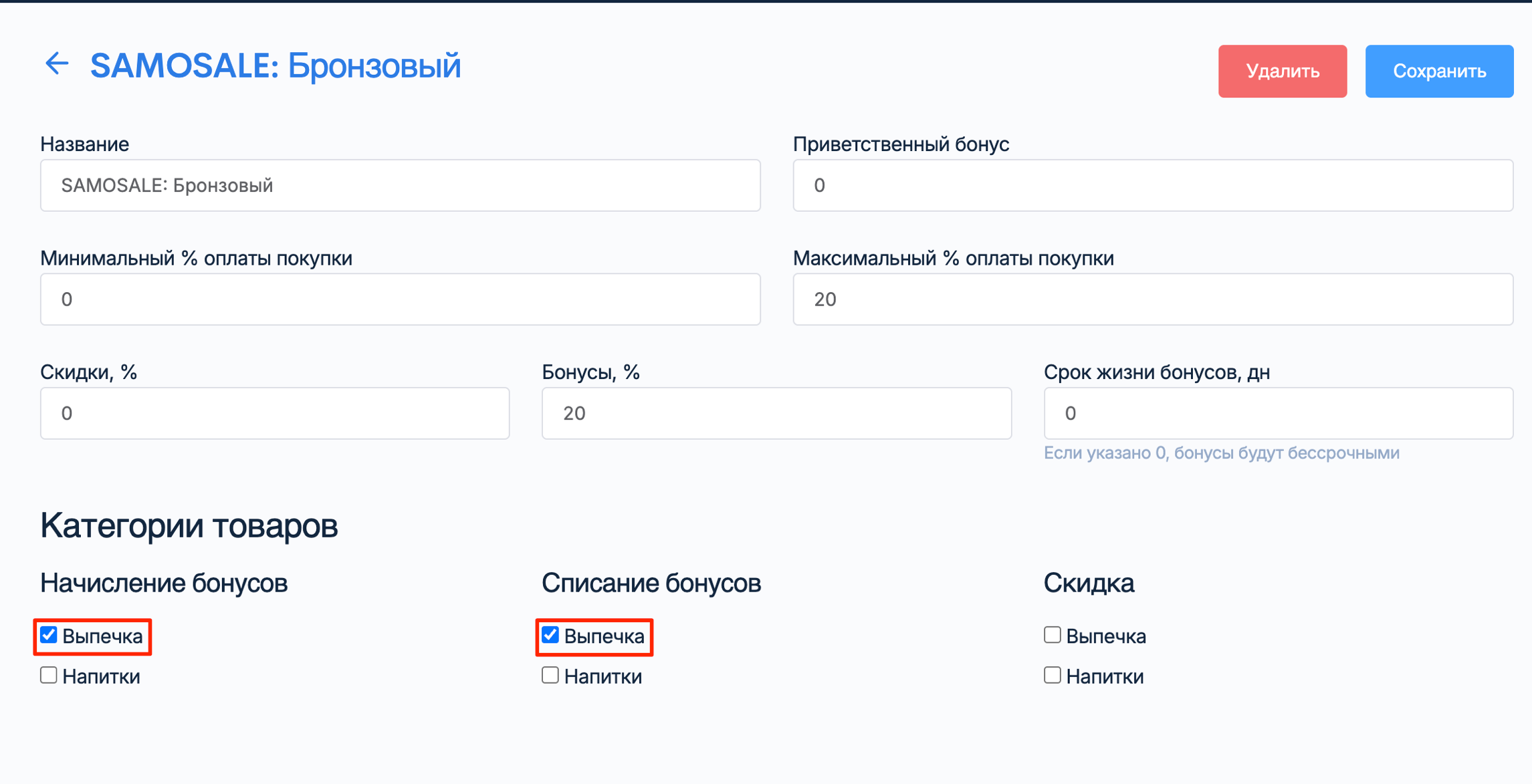
Task: Select the Максимальный % оплаты покупки field
Action: [1153, 299]
